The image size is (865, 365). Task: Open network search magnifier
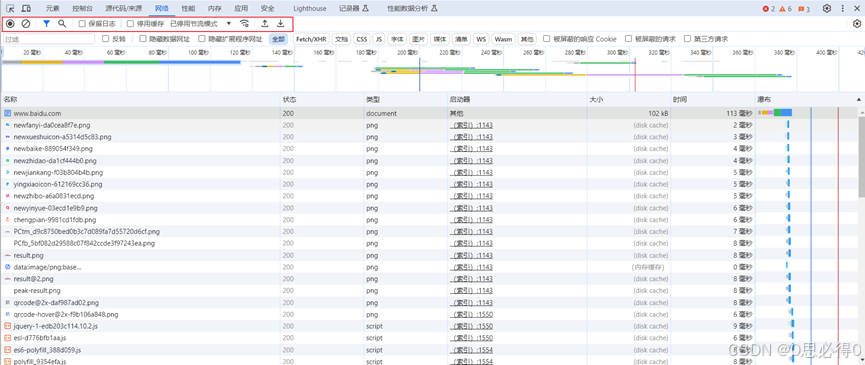(x=62, y=24)
